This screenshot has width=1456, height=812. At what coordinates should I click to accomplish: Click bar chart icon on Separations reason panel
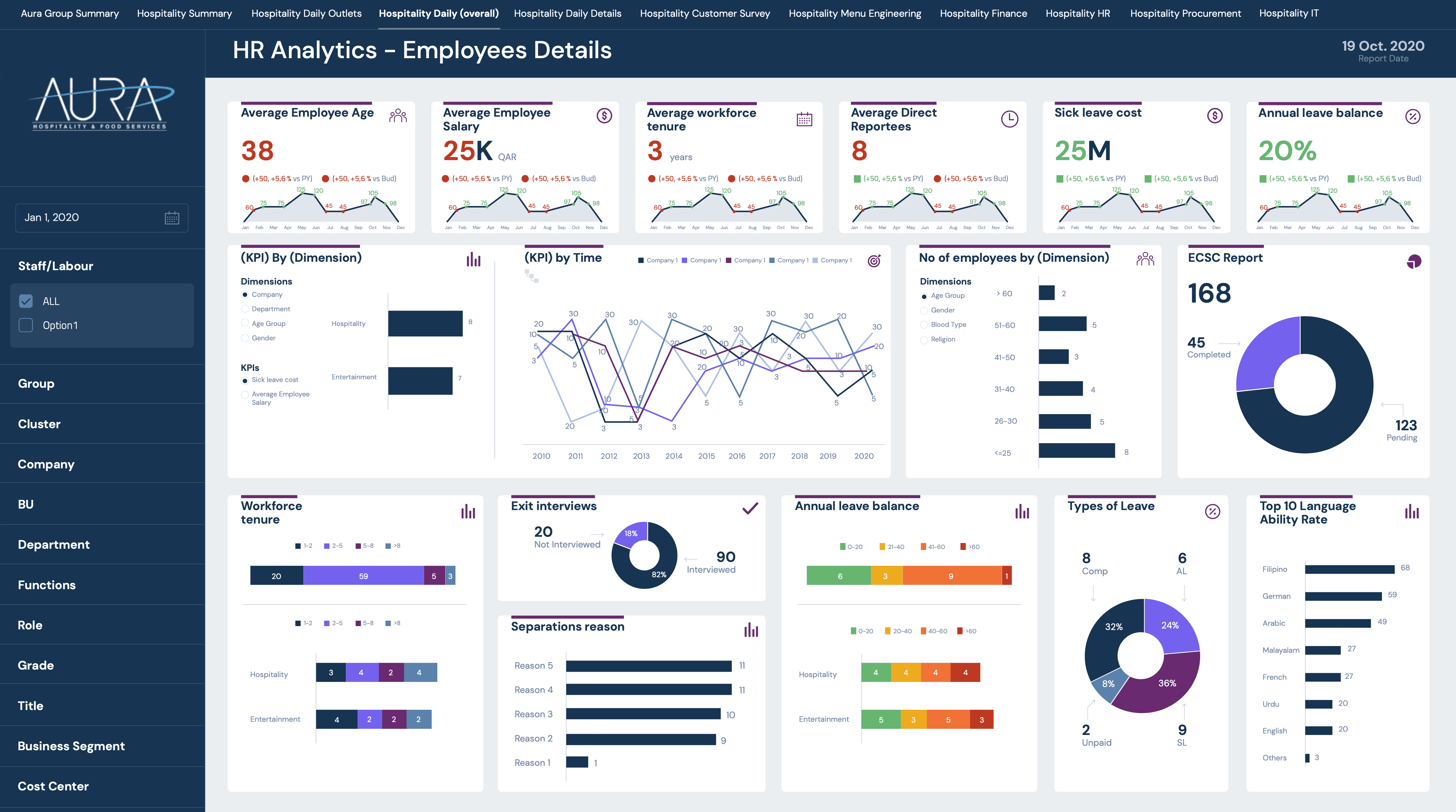(750, 630)
